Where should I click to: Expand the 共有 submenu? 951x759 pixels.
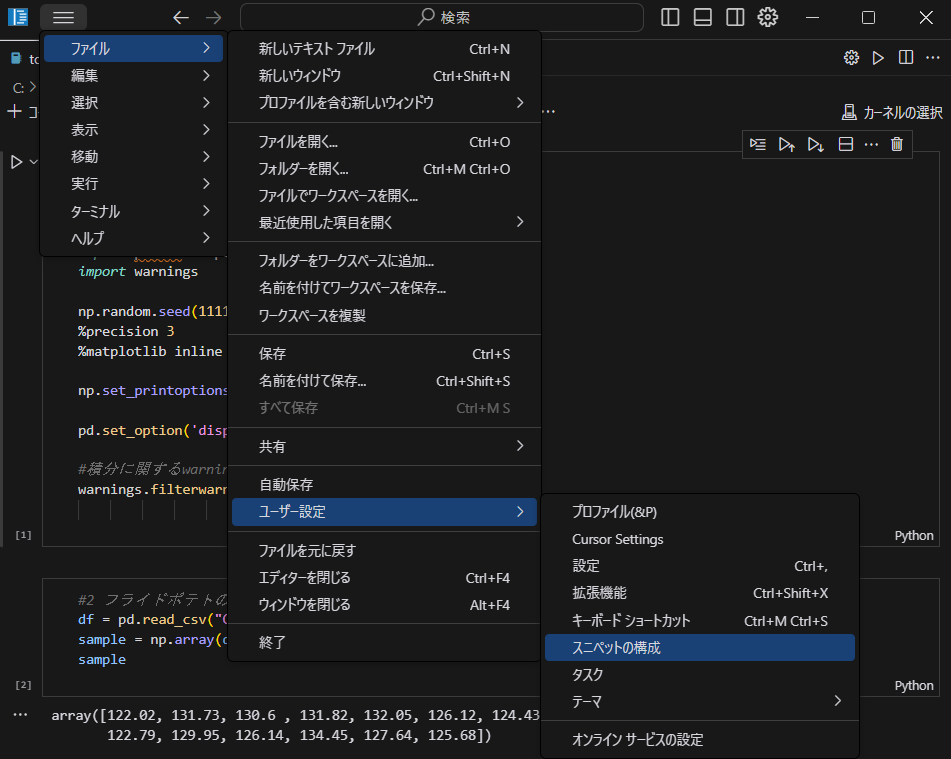384,446
